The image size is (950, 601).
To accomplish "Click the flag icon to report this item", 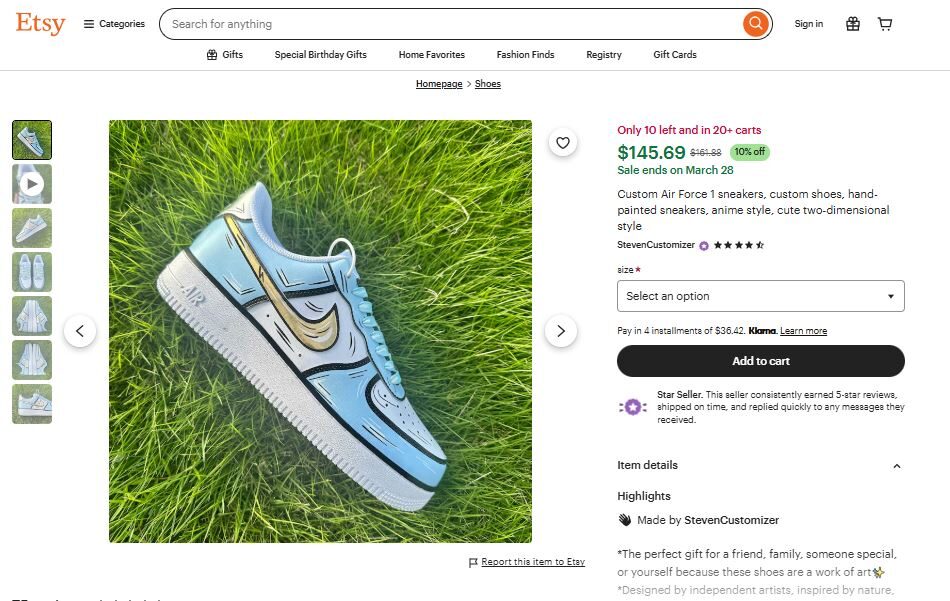I will click(x=474, y=562).
